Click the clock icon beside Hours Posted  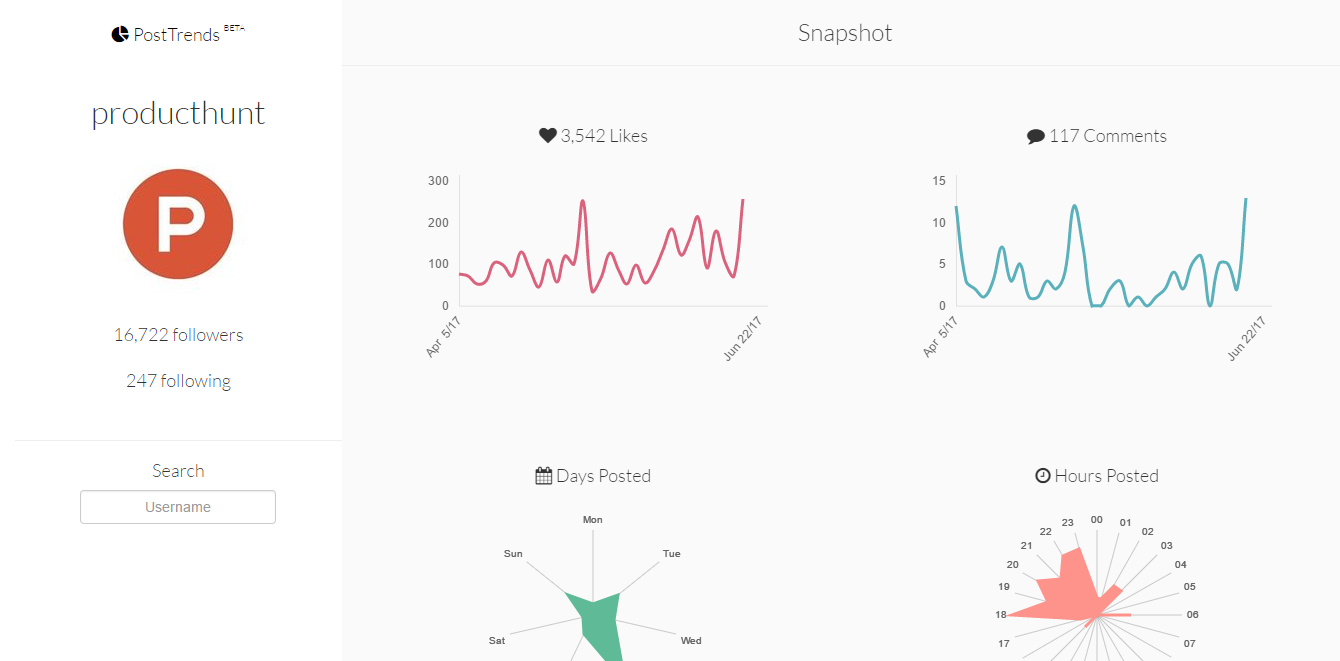1043,475
